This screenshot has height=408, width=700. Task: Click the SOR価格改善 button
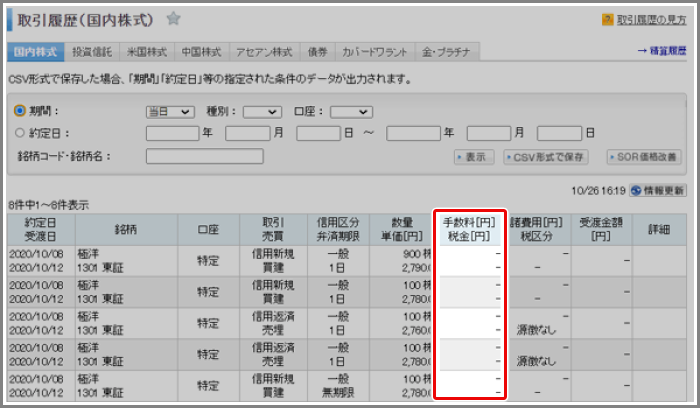click(644, 157)
